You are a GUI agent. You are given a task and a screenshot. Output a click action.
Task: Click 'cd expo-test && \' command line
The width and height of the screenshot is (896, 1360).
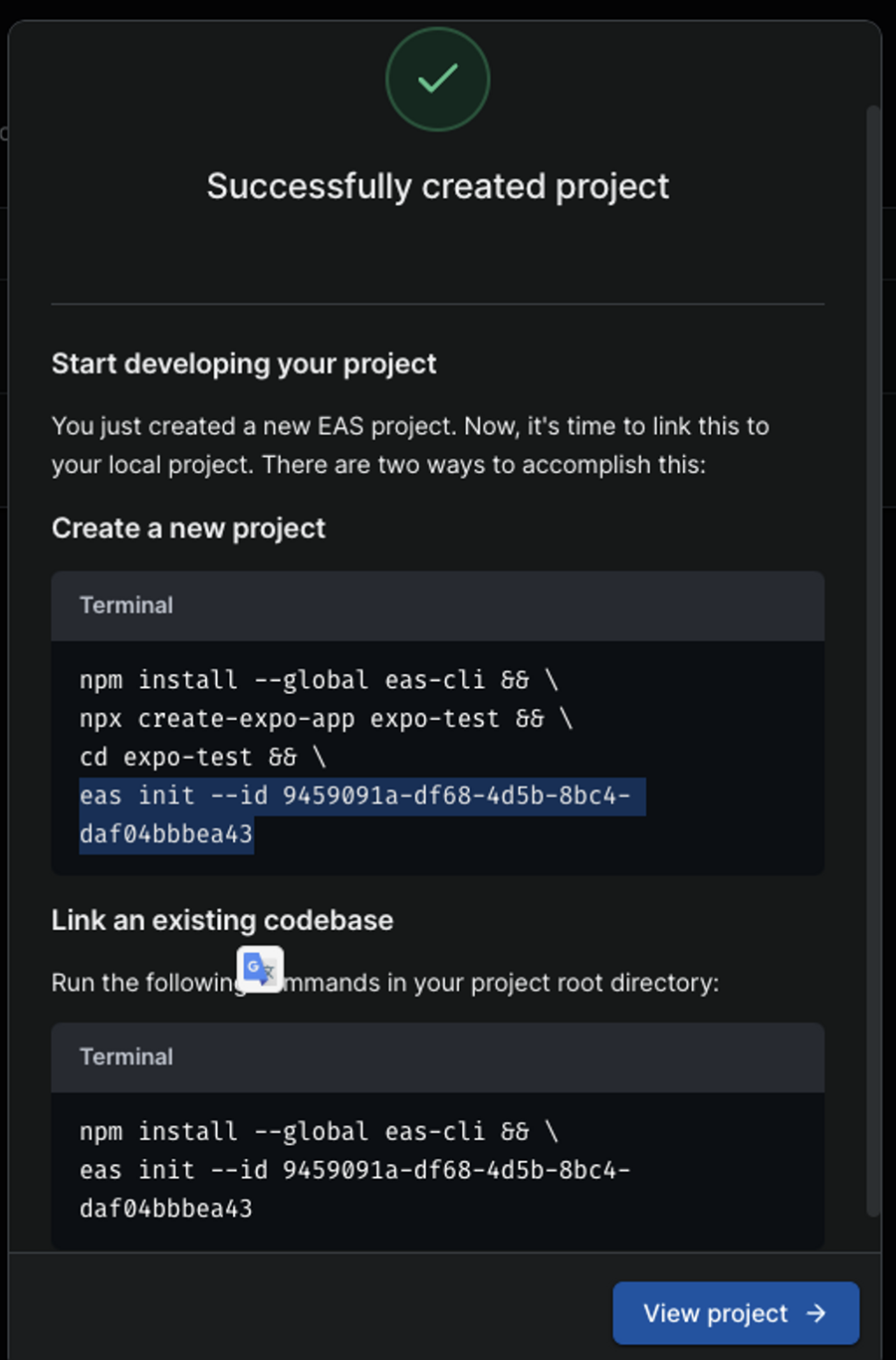[202, 757]
